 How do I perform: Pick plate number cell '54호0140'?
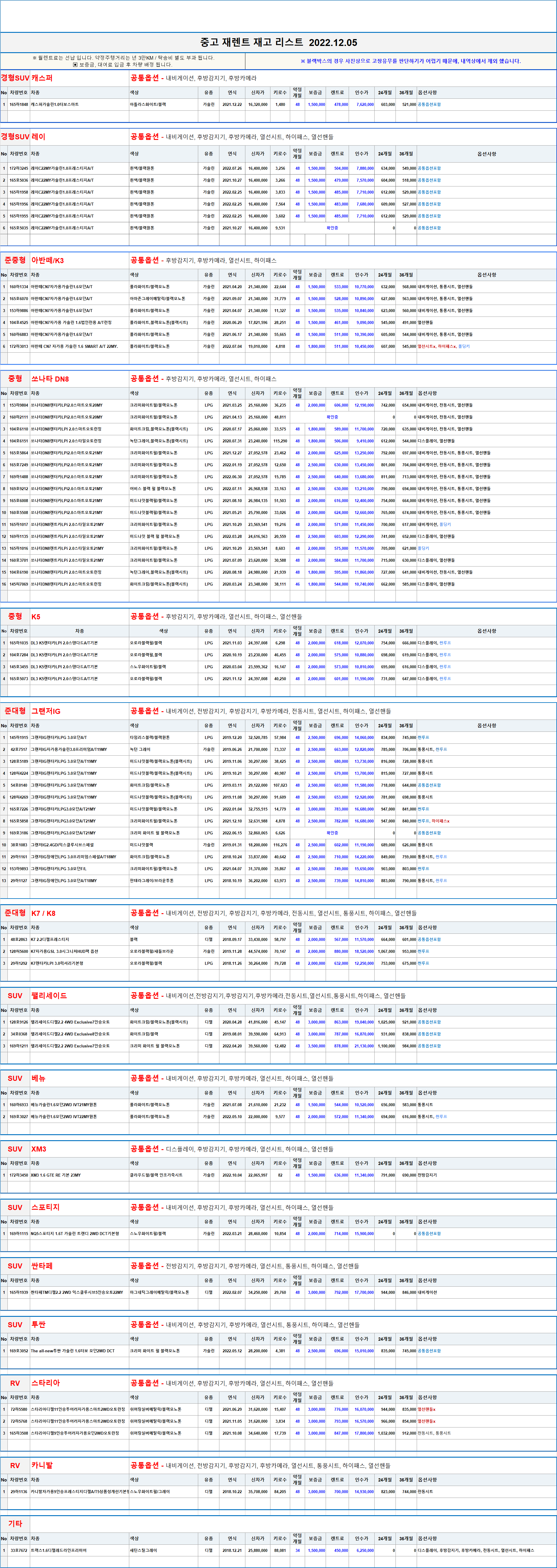click(19, 785)
